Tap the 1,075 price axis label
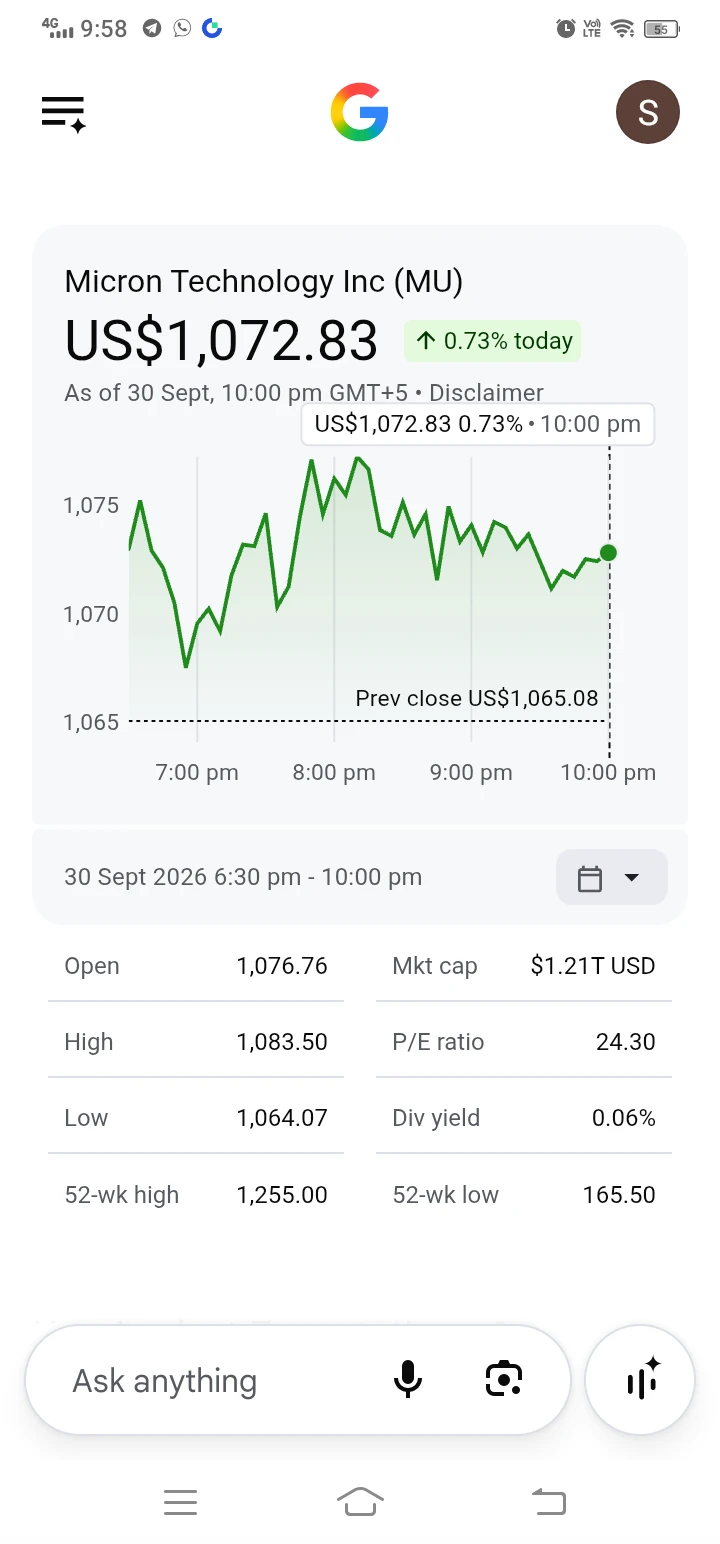 pyautogui.click(x=91, y=505)
